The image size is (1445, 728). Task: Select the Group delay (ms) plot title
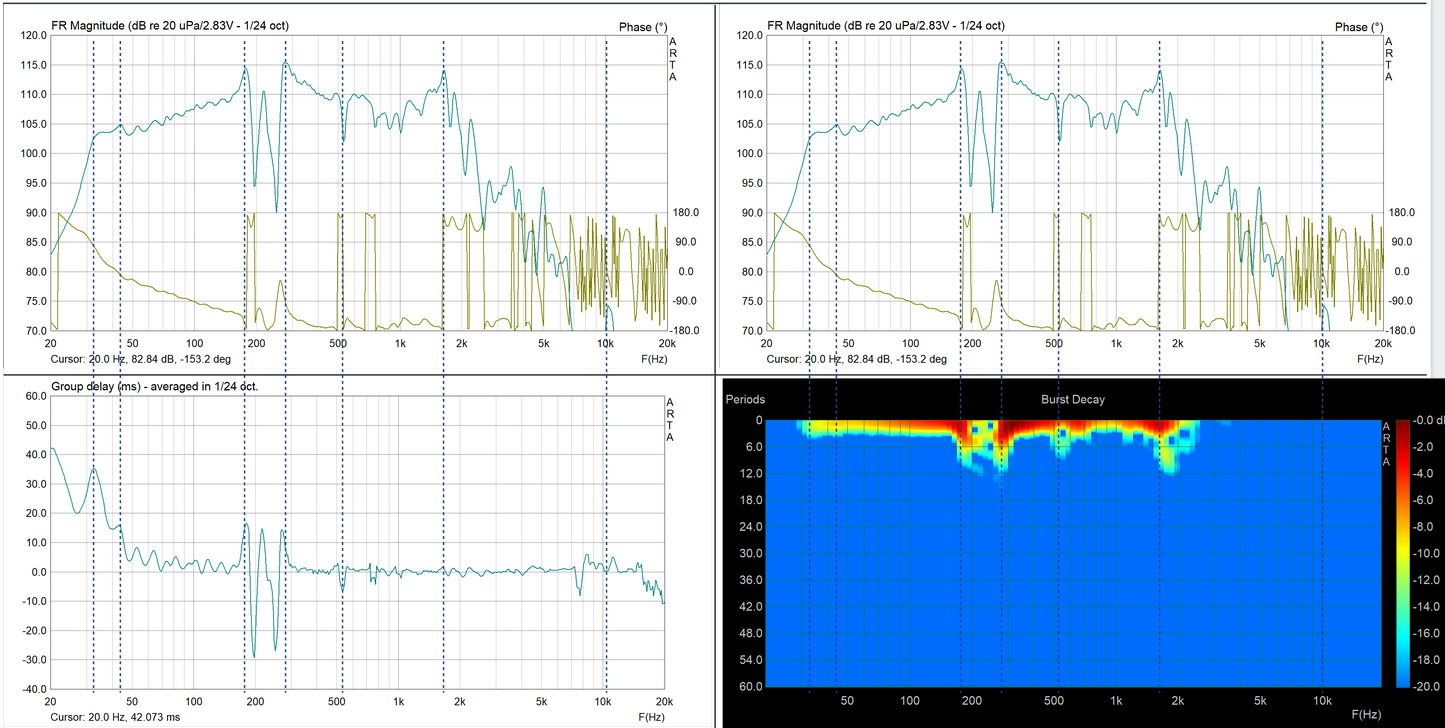(155, 386)
